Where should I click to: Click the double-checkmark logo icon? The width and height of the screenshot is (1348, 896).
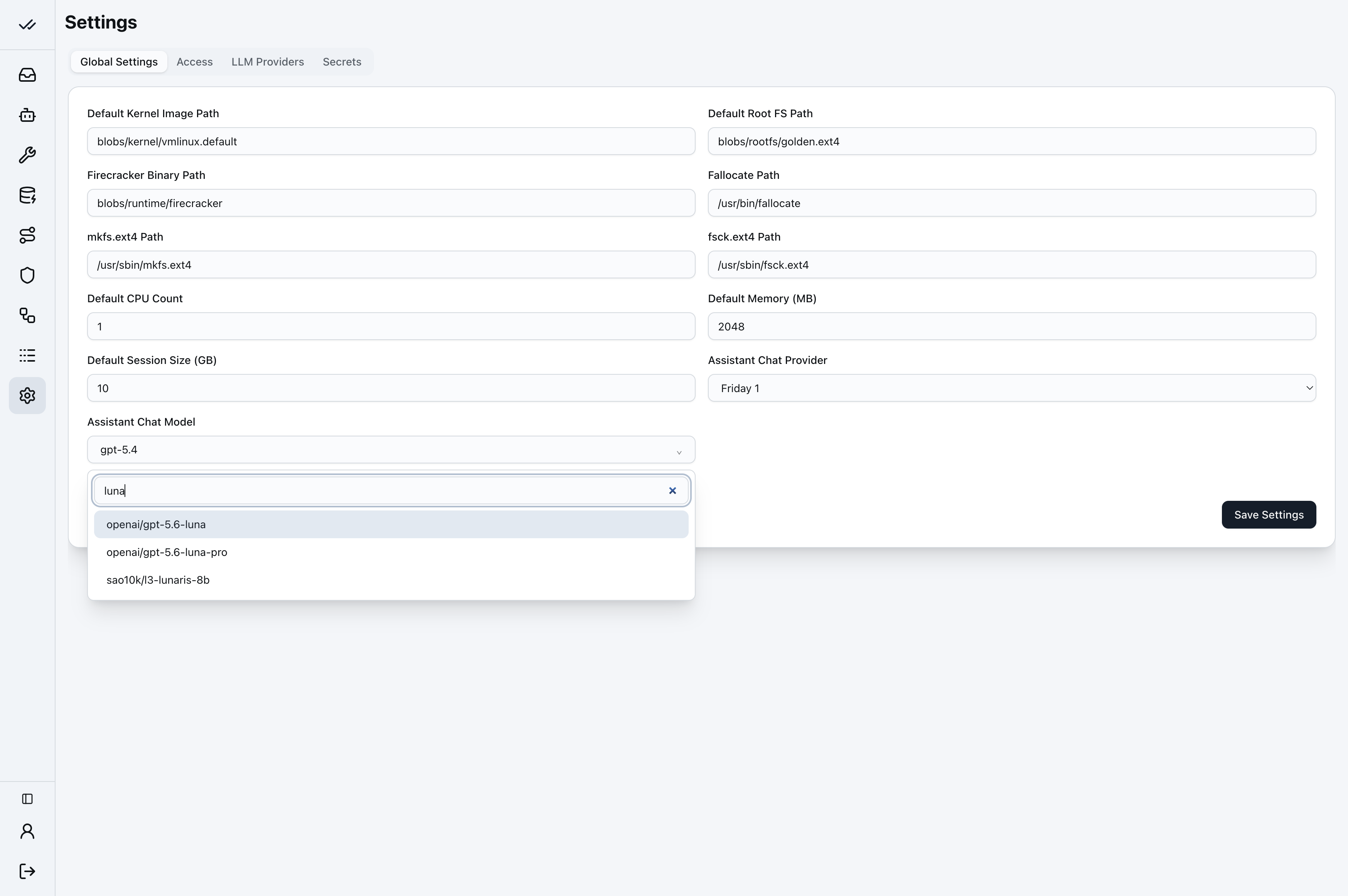(27, 25)
